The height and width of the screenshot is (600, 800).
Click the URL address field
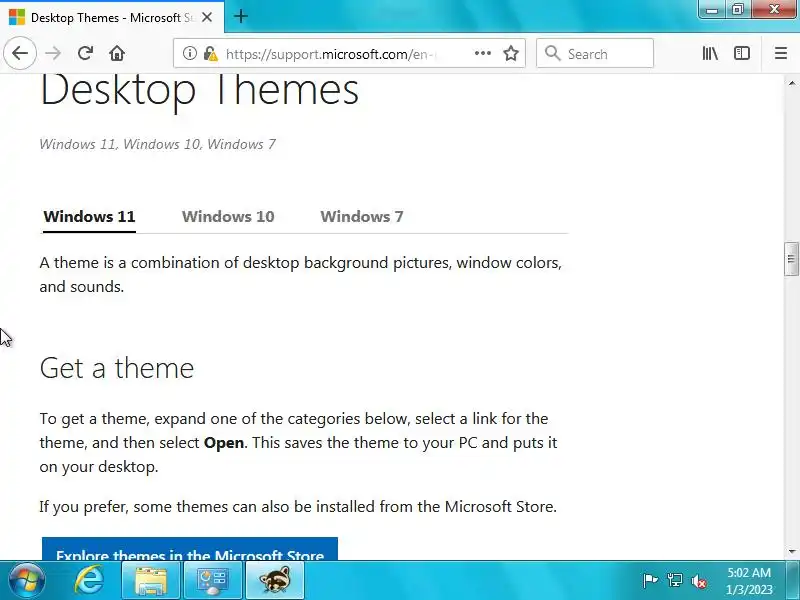pyautogui.click(x=347, y=54)
